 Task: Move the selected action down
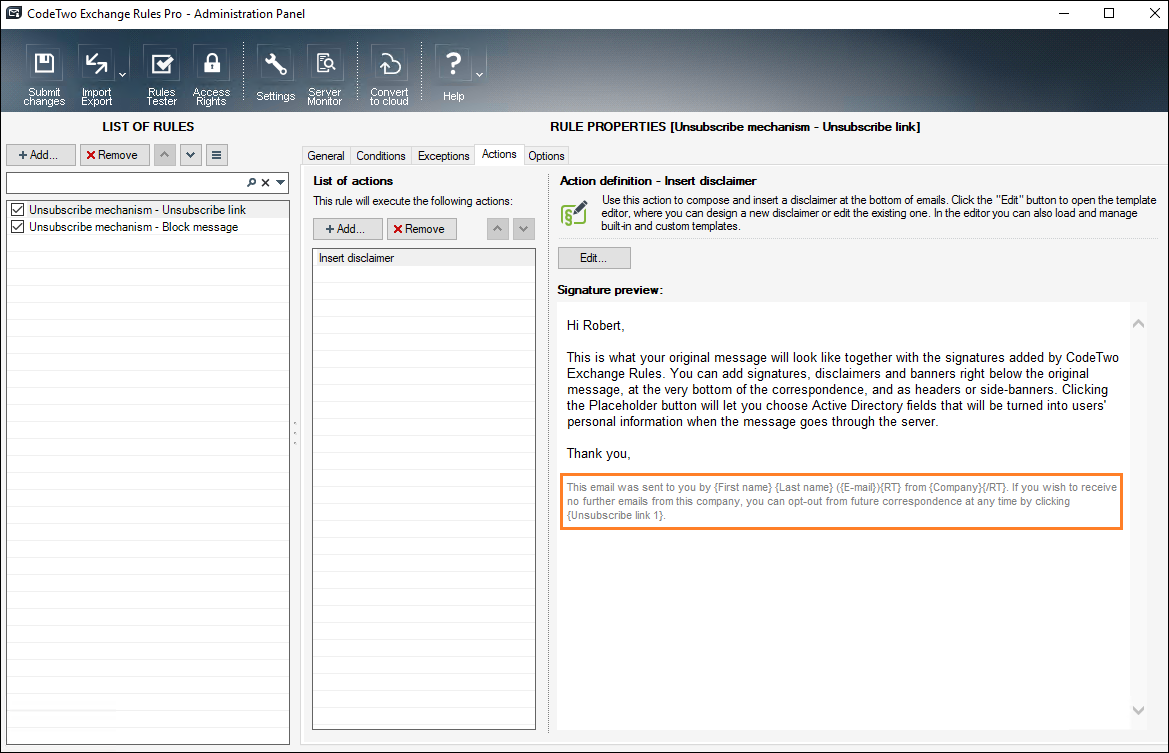pos(523,229)
